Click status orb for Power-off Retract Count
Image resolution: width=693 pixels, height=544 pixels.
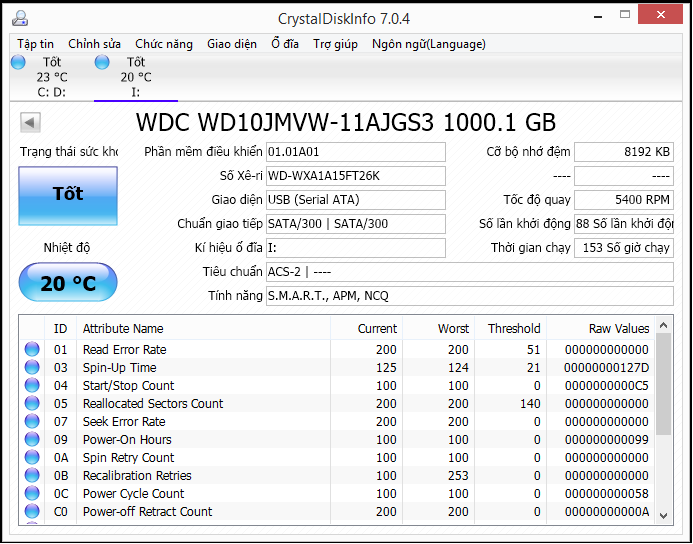[x=32, y=512]
